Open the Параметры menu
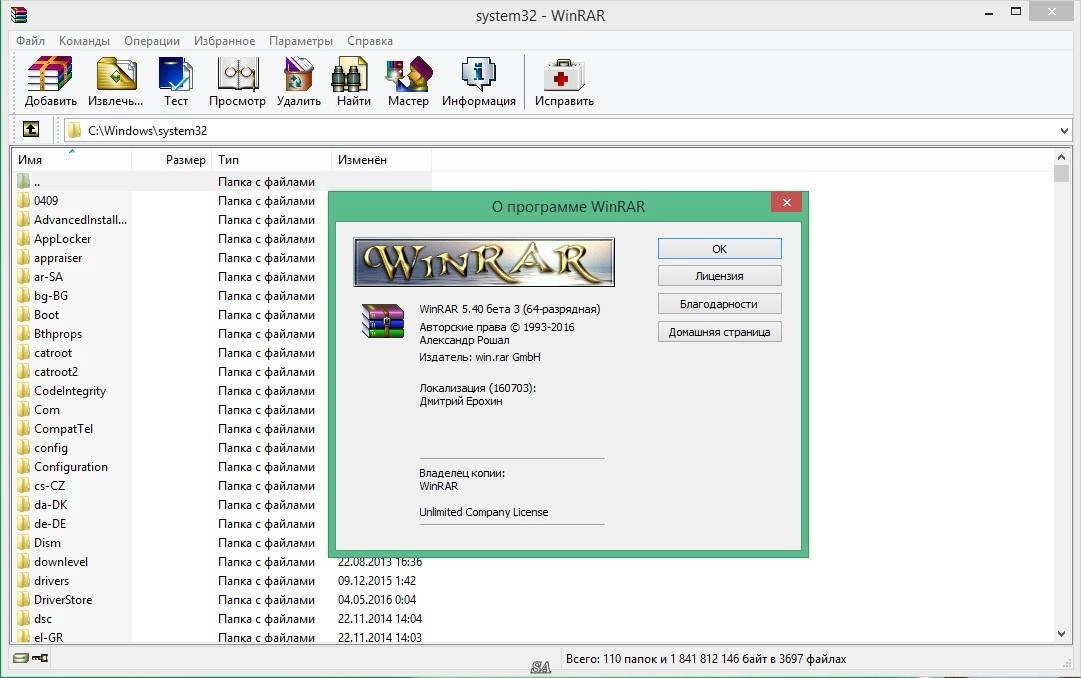Screen dimensions: 1081x678 (x=301, y=41)
